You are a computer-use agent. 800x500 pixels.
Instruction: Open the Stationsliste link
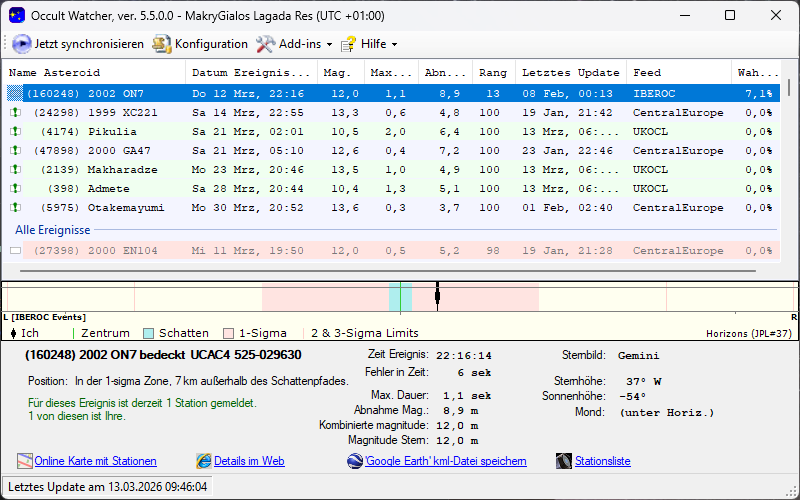click(603, 461)
